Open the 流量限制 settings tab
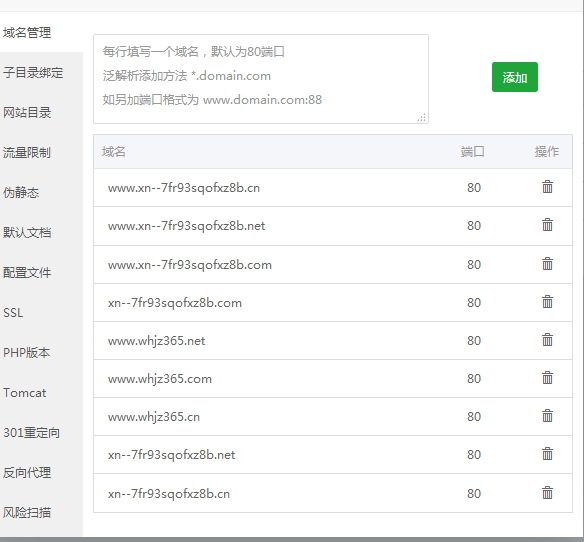Image resolution: width=584 pixels, height=542 pixels. coord(27,152)
